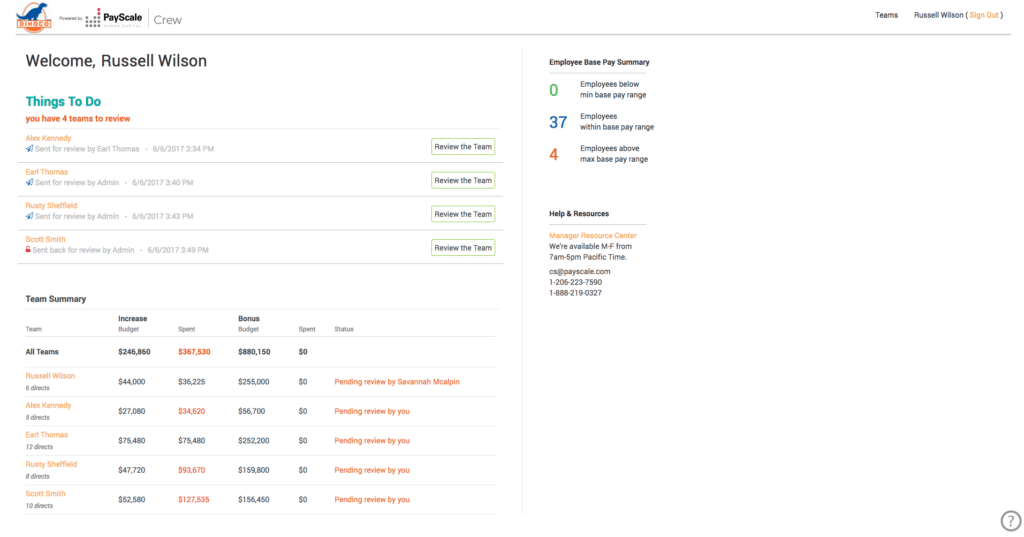The height and width of the screenshot is (537, 1024).
Task: Click the sent icon under Alex Kennedy
Action: pos(29,149)
